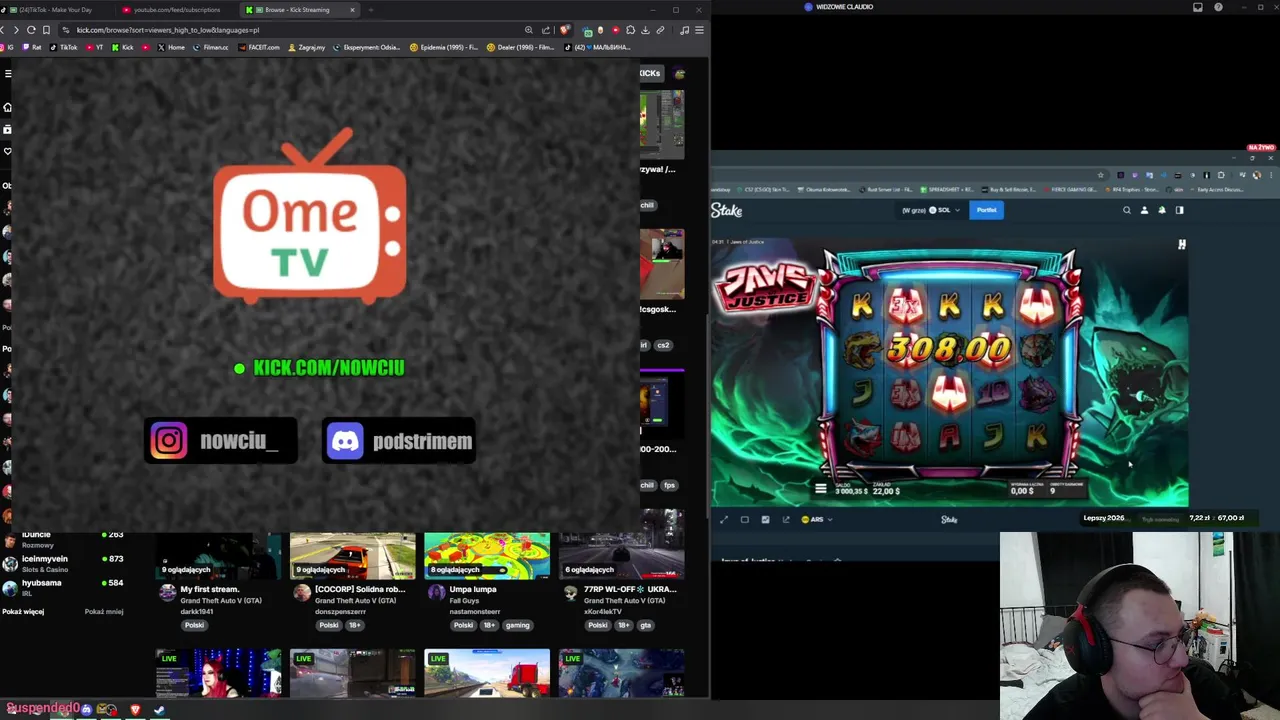This screenshot has width=1280, height=720.
Task: Open the Kick sidebar home icon
Action: [8, 107]
